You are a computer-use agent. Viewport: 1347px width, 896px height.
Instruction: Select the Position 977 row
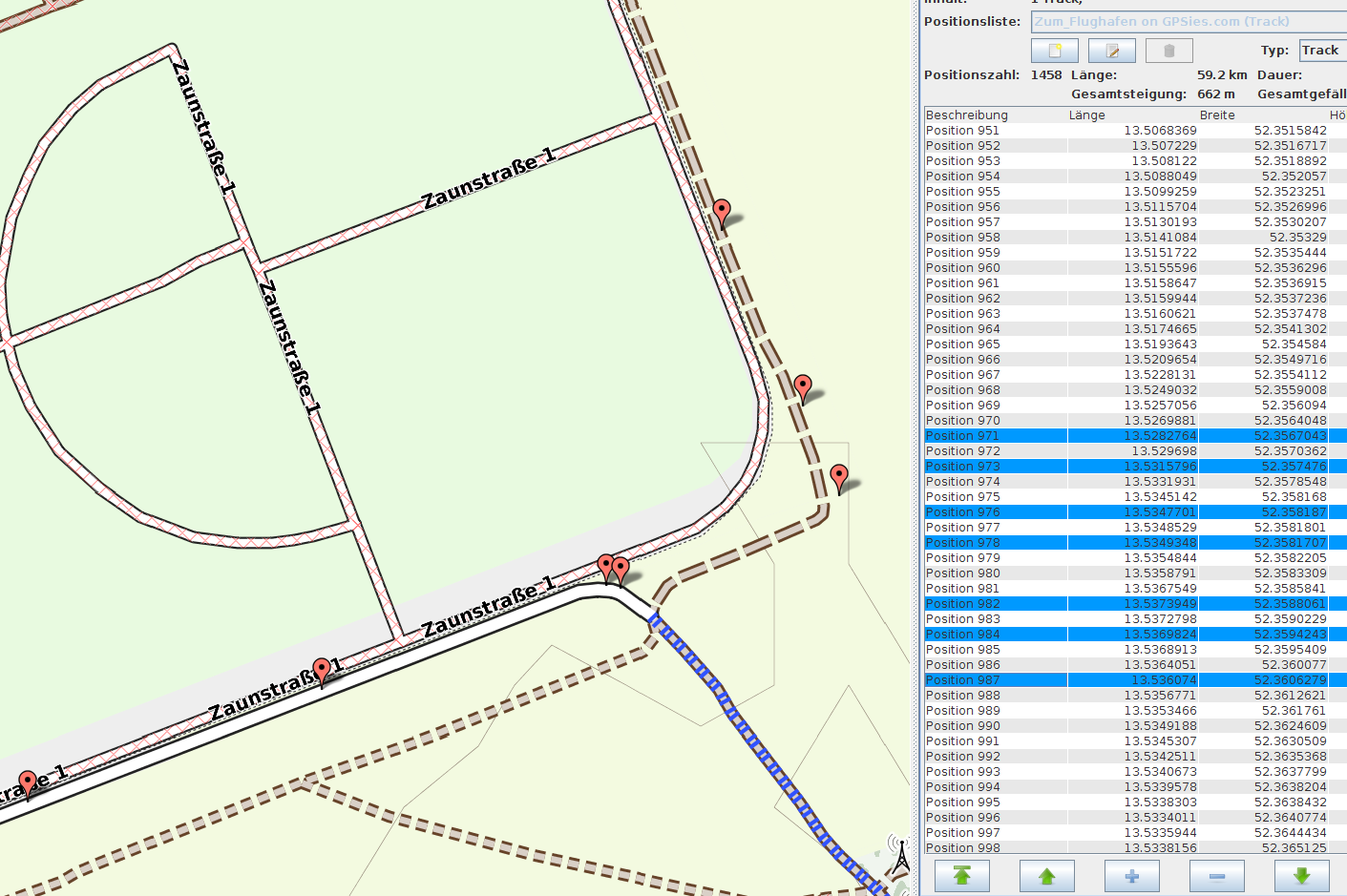1135,528
